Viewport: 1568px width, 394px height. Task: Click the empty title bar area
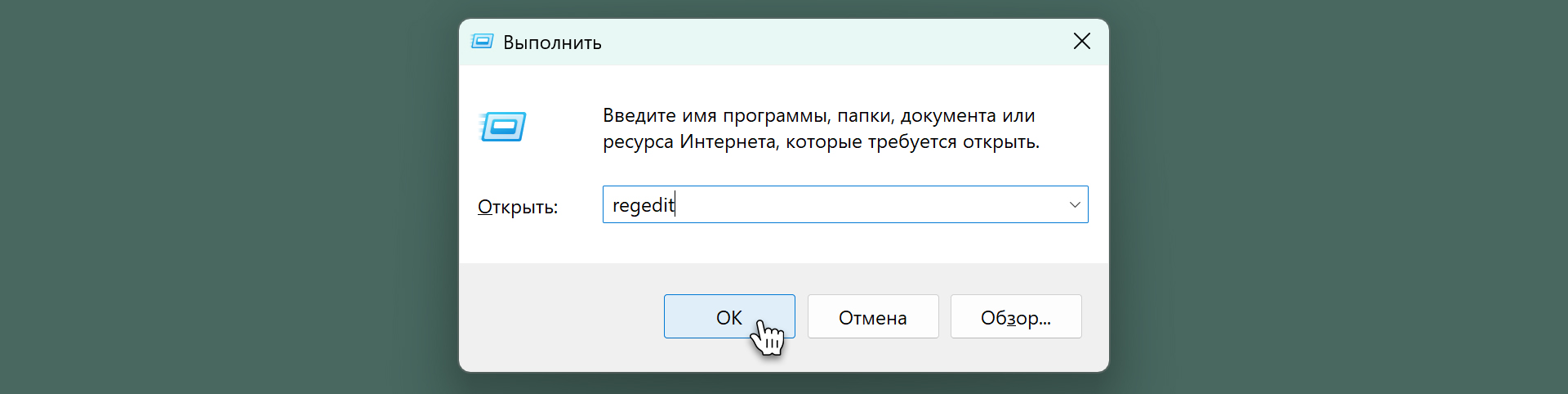(x=817, y=42)
